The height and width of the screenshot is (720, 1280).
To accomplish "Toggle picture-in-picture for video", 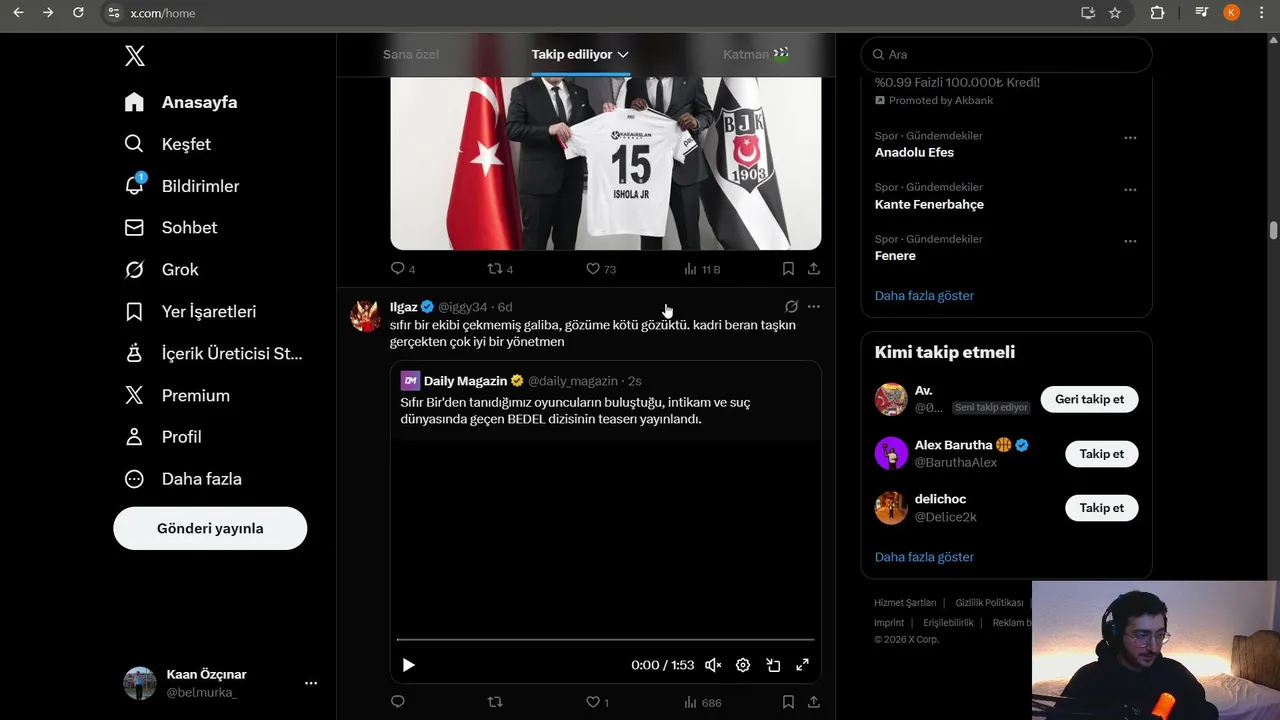I will point(773,665).
